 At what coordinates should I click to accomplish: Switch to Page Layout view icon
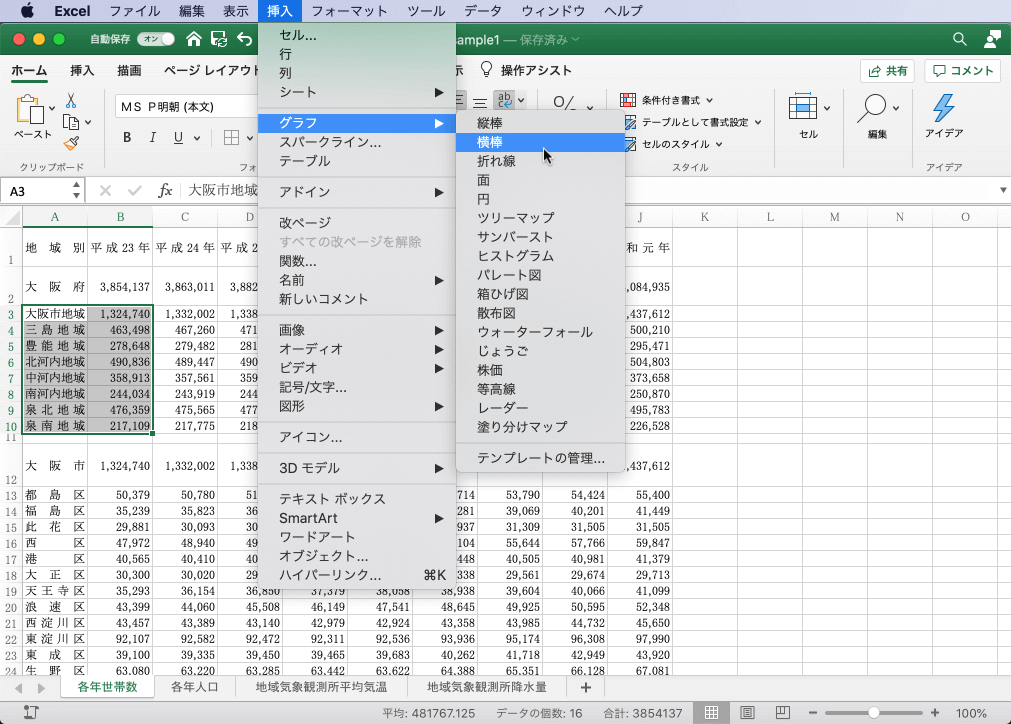coord(747,712)
